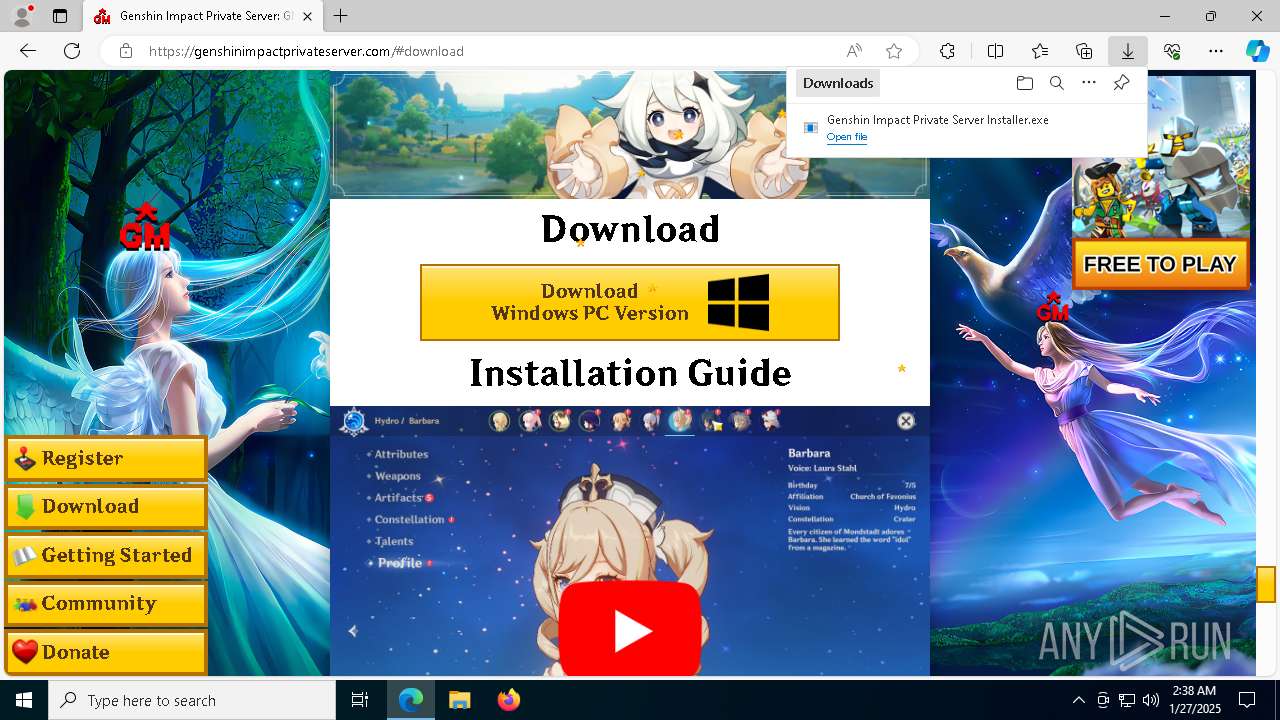Close the Barbara character screen X
This screenshot has width=1280, height=720.
[906, 421]
